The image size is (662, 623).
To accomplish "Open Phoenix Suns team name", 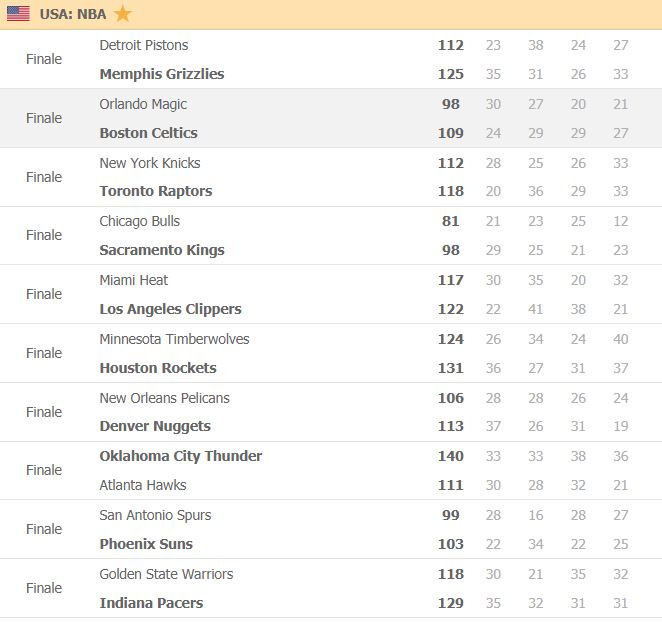I will point(146,544).
